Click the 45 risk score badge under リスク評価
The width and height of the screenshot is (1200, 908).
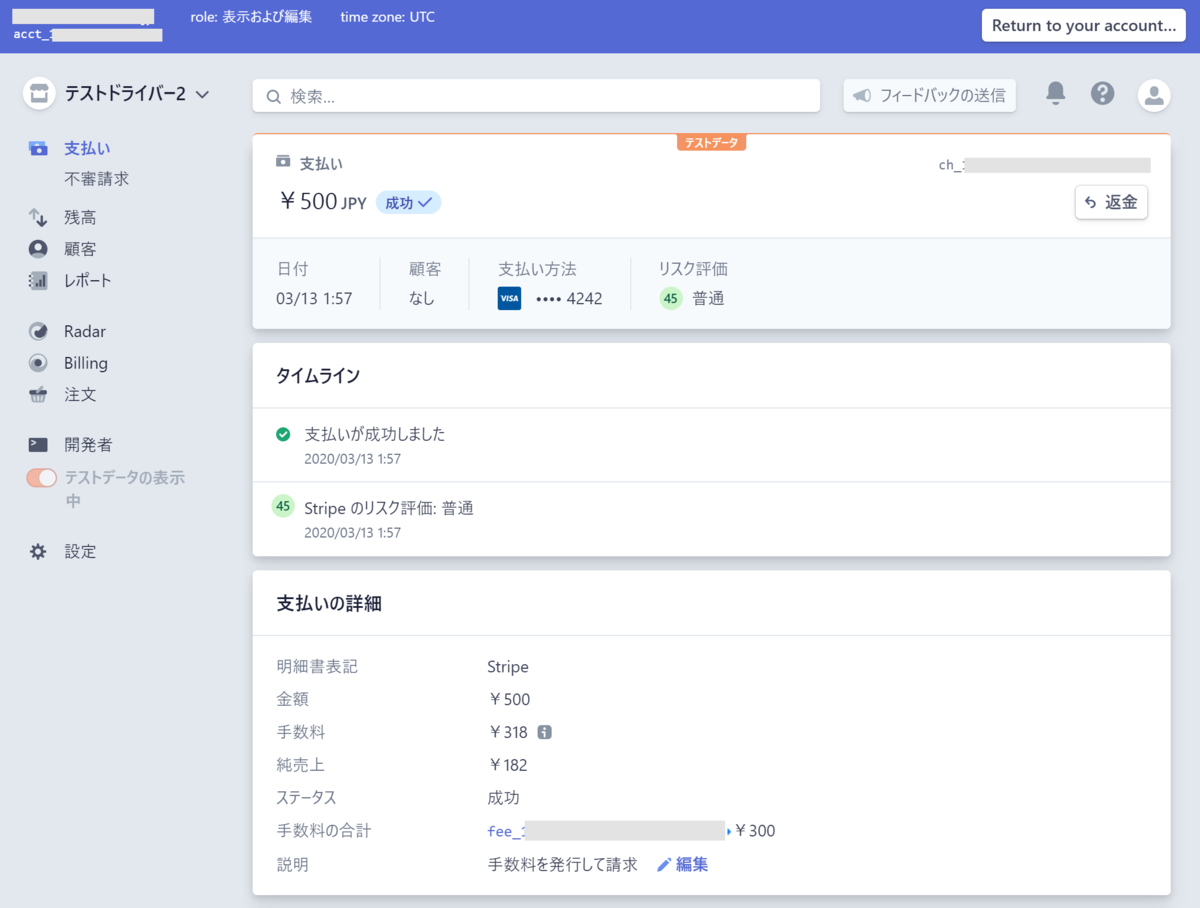670,298
